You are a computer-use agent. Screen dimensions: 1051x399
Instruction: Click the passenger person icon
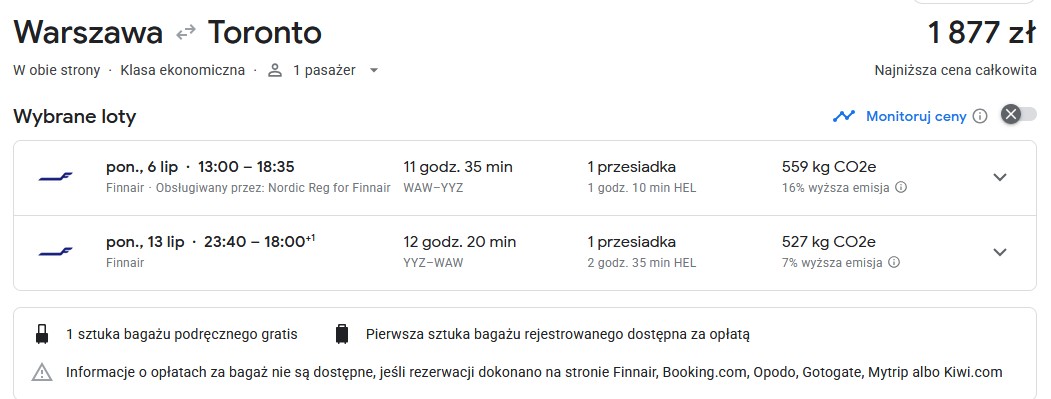[x=275, y=70]
